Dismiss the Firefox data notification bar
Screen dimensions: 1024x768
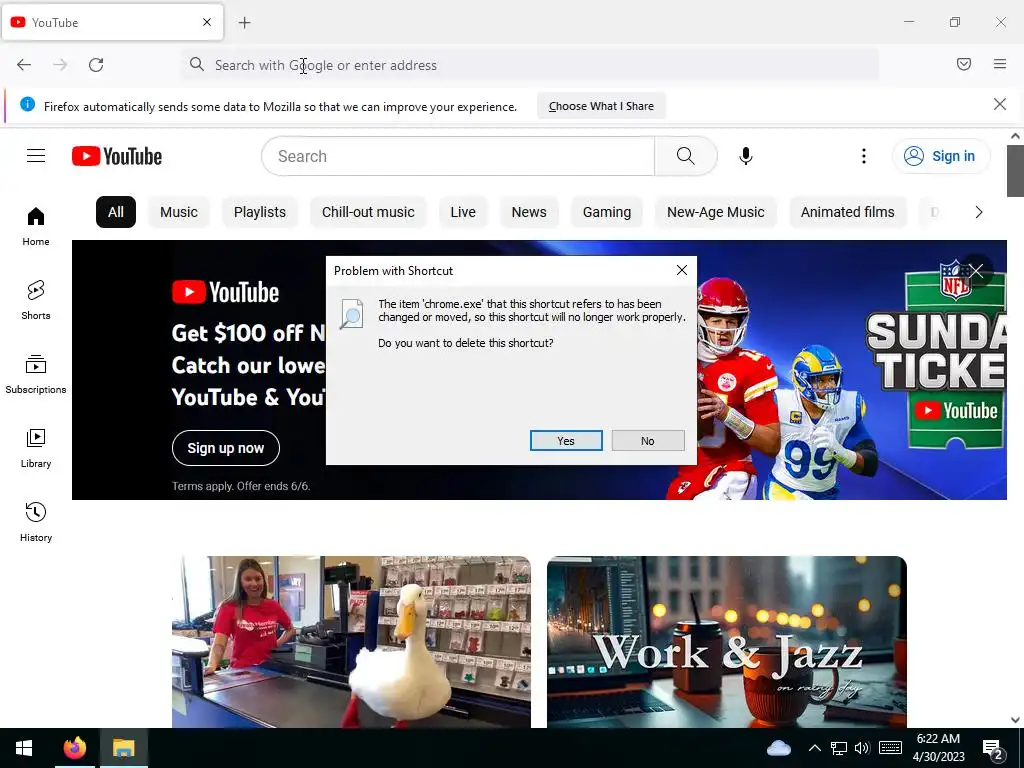pyautogui.click(x=1000, y=104)
